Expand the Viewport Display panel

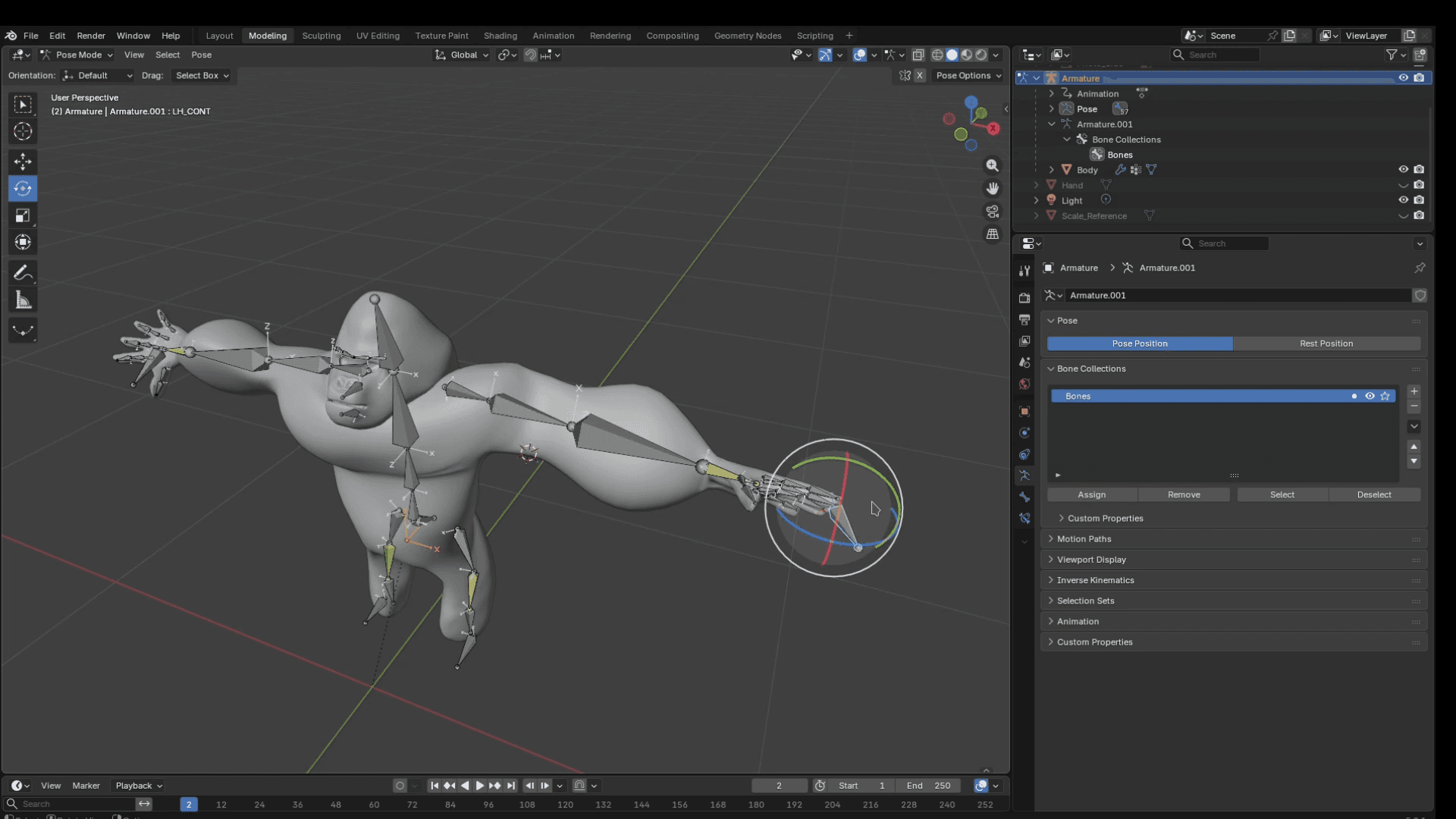tap(1090, 560)
